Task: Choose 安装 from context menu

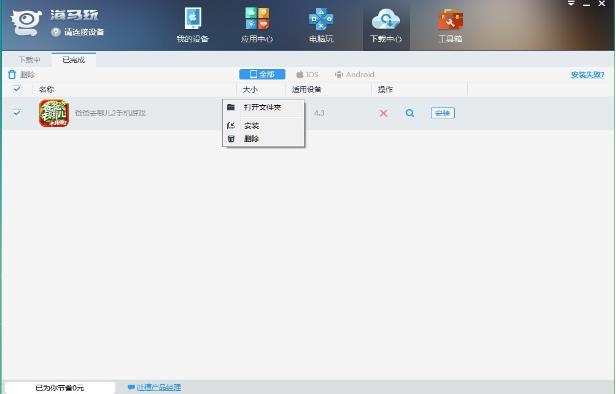Action: (x=263, y=126)
